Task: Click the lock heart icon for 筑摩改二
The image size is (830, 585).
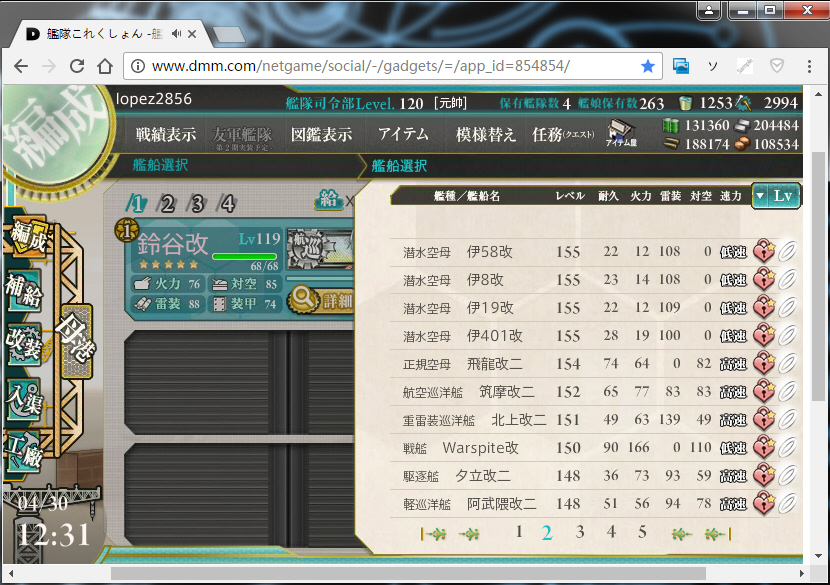Action: (x=764, y=391)
